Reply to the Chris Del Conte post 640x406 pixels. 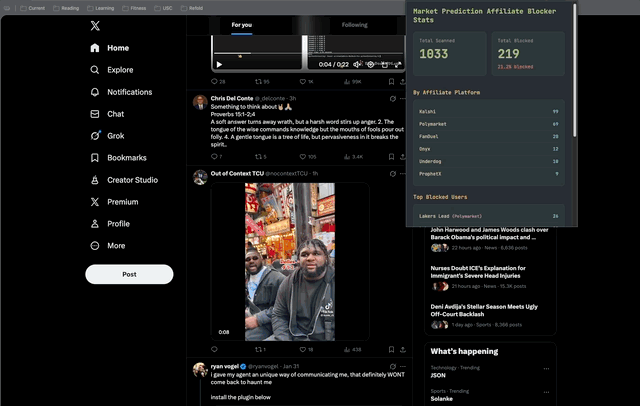click(215, 157)
